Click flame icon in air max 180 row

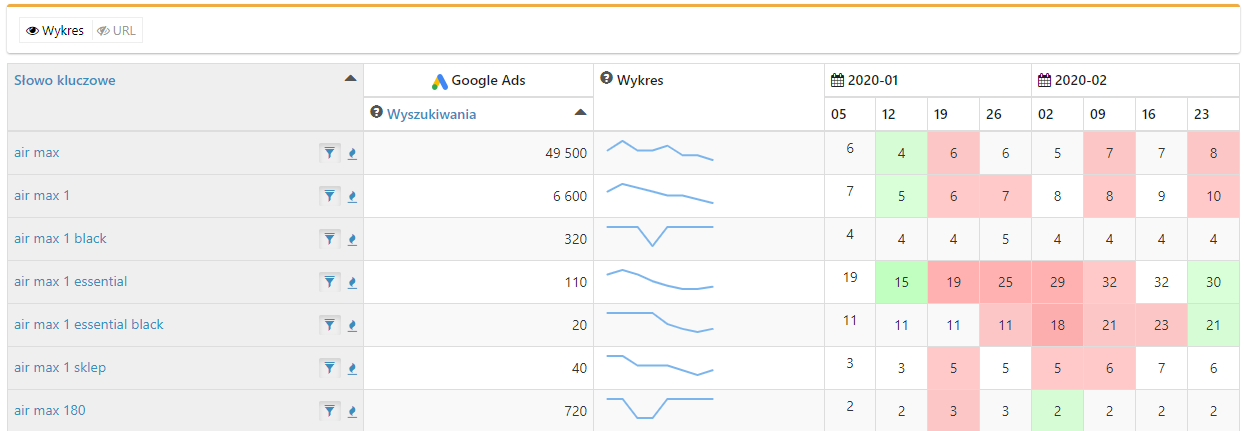point(352,411)
